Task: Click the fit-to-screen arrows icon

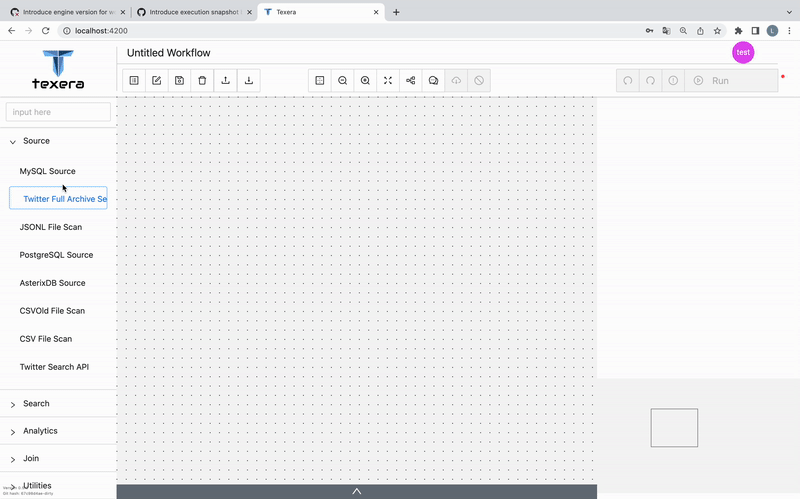Action: (x=388, y=81)
